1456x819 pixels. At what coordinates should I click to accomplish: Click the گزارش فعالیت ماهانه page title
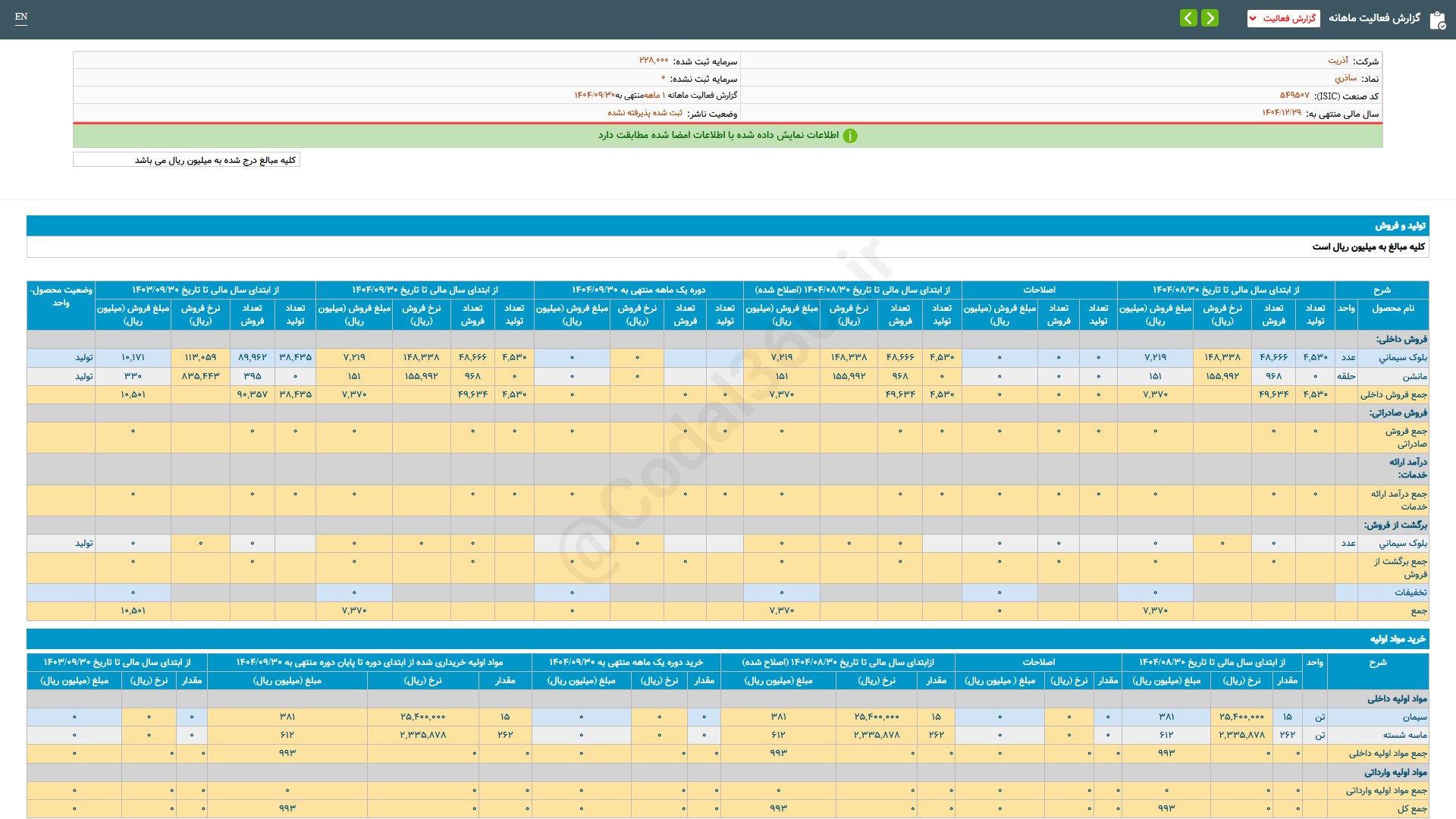[x=1373, y=18]
